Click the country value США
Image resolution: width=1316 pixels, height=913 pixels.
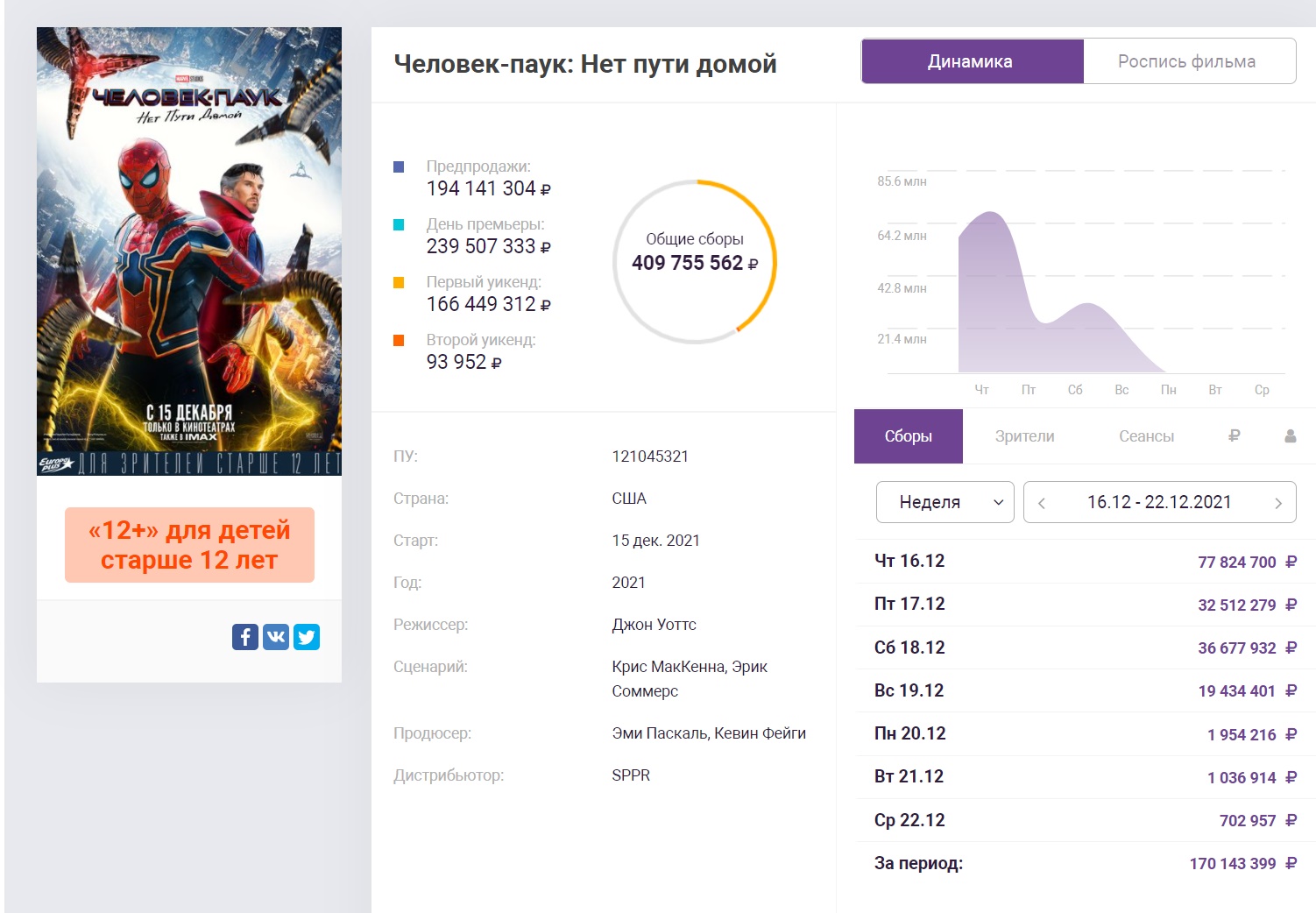pos(629,499)
